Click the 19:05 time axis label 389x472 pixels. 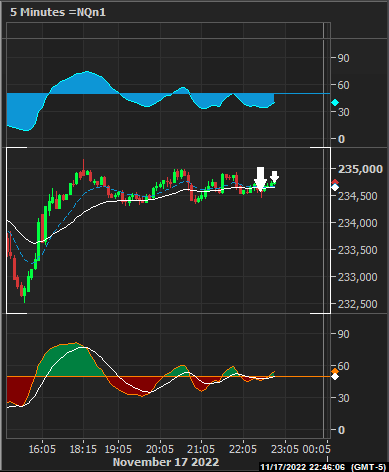[118, 449]
